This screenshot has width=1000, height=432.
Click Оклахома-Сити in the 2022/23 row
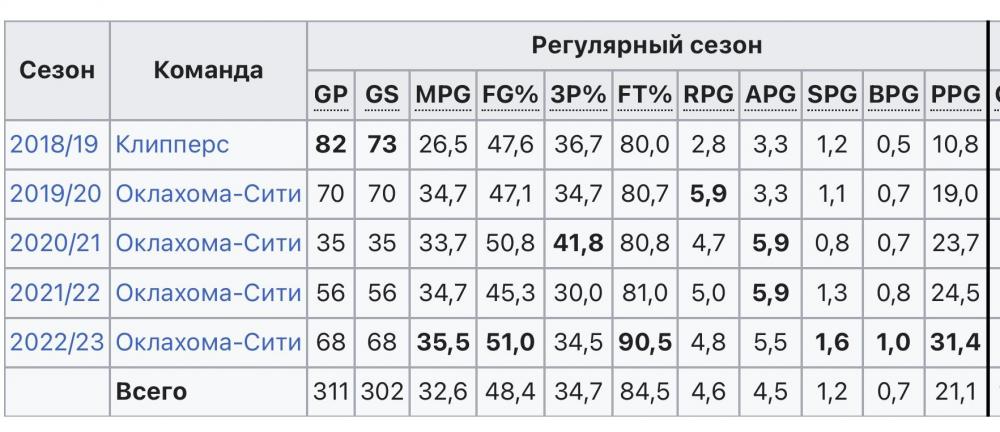coord(208,342)
